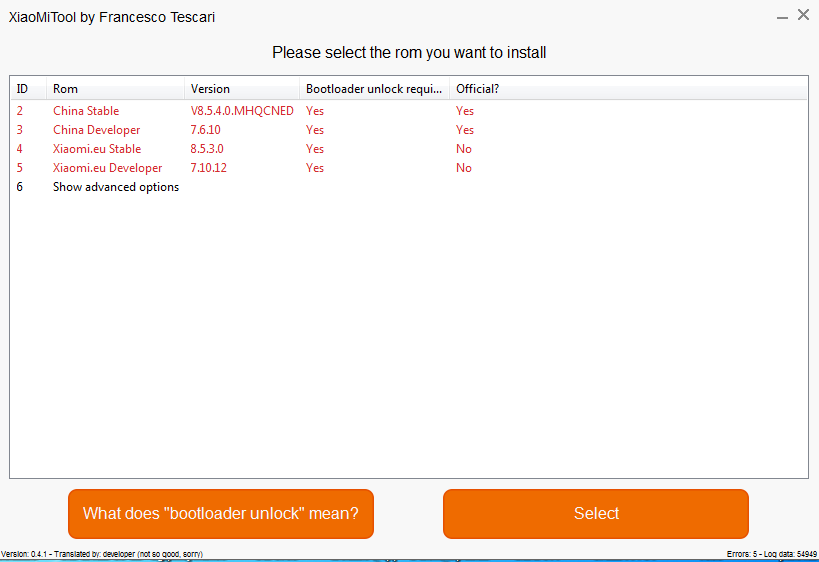Click bootloader 'Yes' in Xiaomi.eu Developer row
The height and width of the screenshot is (562, 819).
[315, 168]
